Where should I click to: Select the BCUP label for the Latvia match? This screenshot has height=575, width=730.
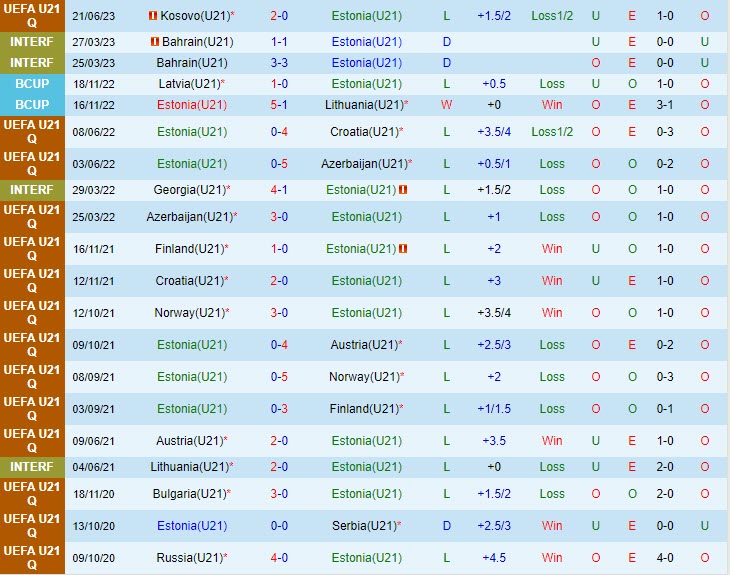32,84
